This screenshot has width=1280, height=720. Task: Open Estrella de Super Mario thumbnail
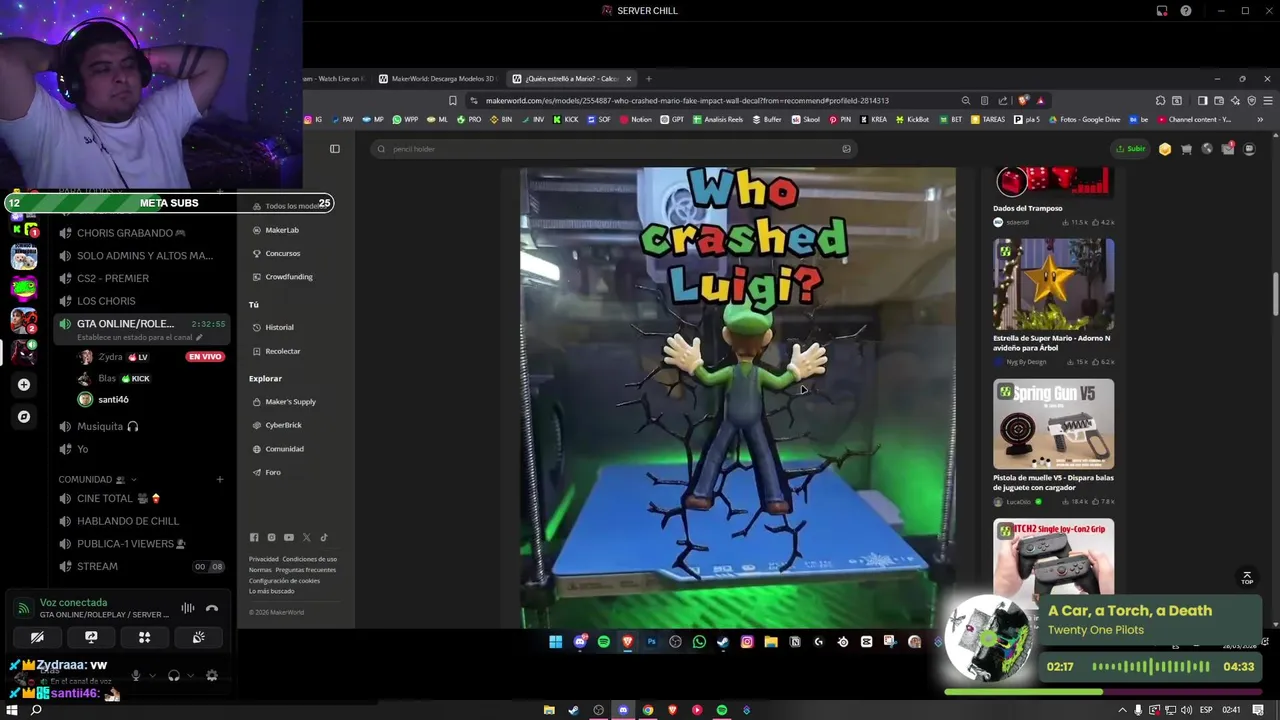(x=1053, y=284)
